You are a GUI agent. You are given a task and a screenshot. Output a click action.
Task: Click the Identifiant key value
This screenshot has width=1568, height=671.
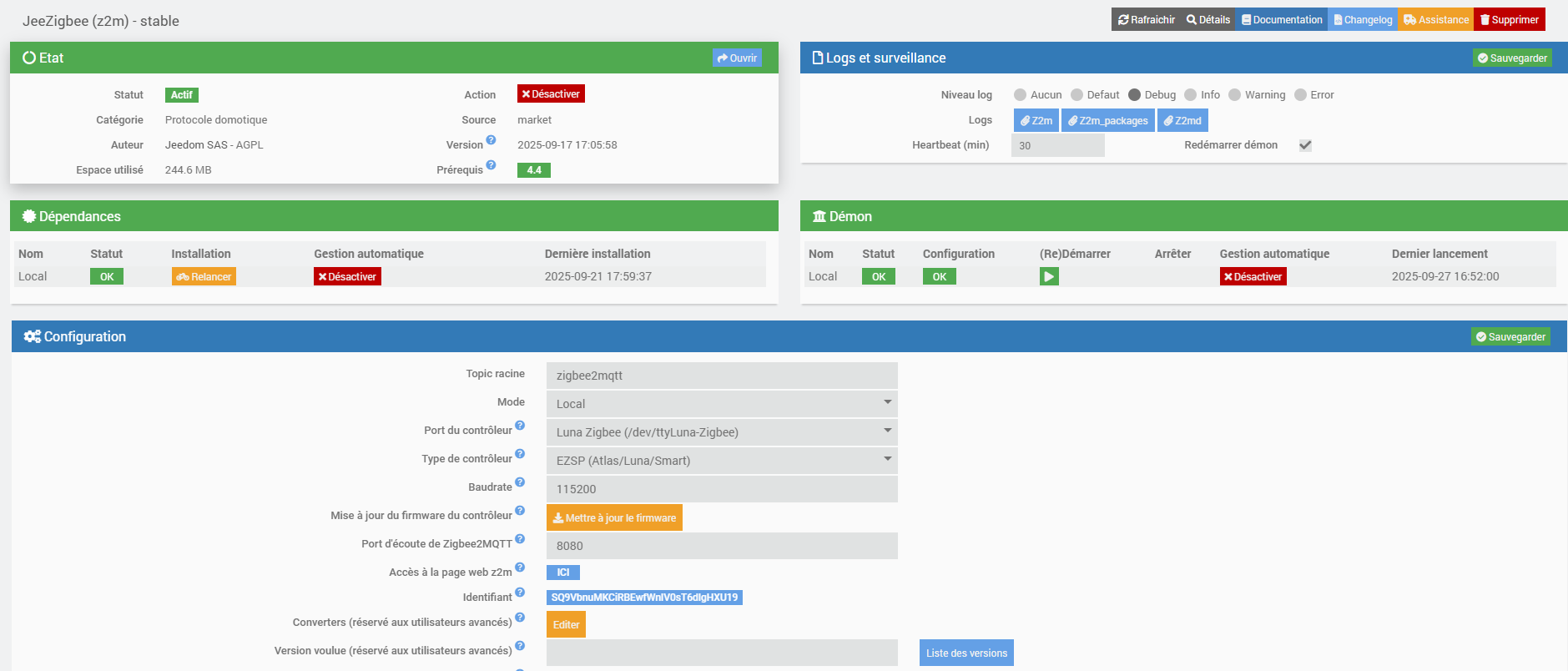pyautogui.click(x=644, y=598)
